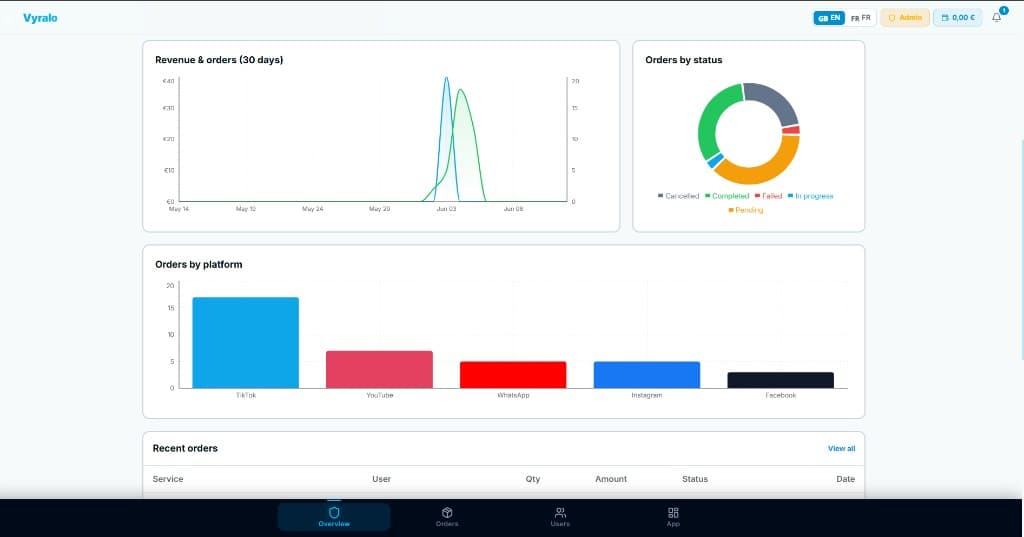Switch language to EN
1024x537 pixels.
[x=829, y=18]
